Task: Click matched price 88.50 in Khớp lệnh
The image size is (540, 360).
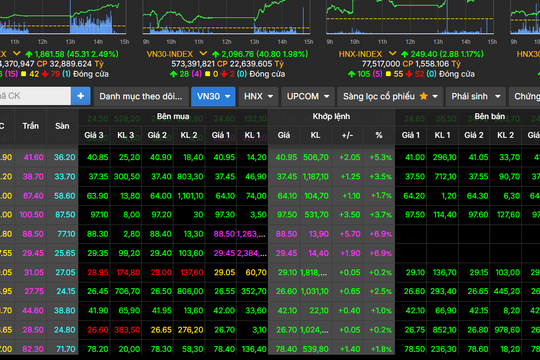Action: pos(286,234)
